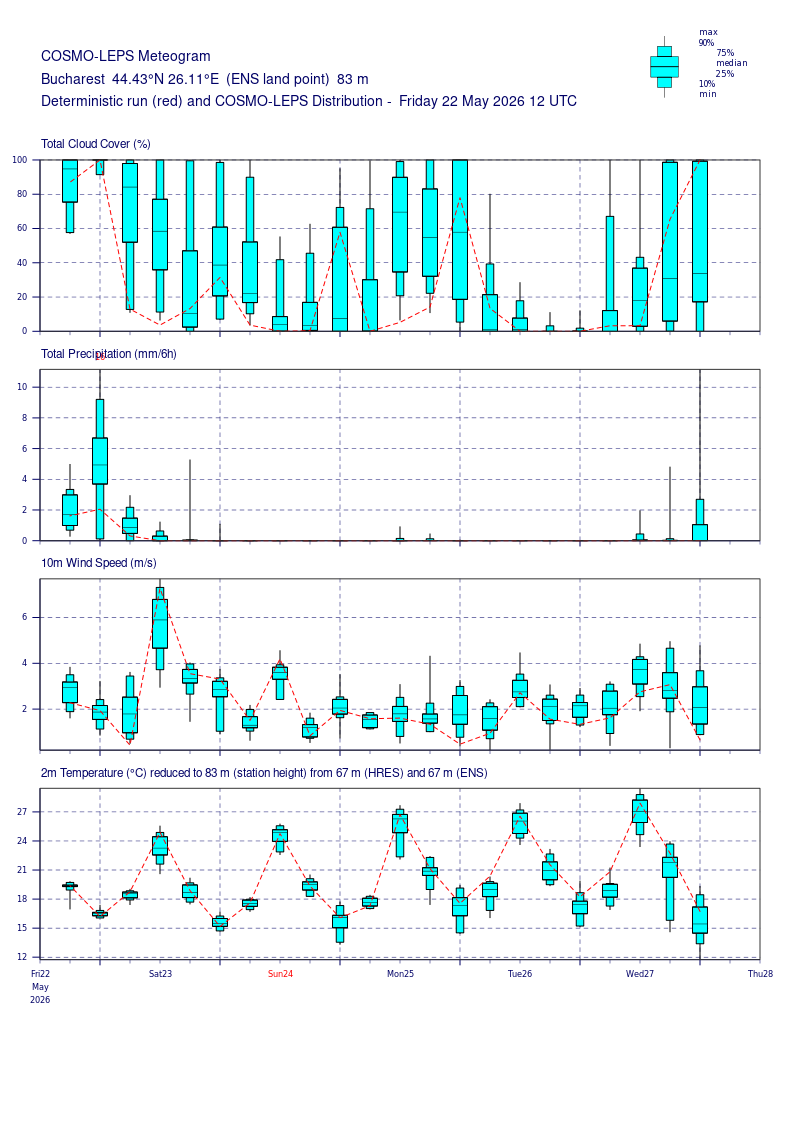Click the 'max' label in legend
Image resolution: width=800 pixels, height=1131 pixels.
[708, 32]
